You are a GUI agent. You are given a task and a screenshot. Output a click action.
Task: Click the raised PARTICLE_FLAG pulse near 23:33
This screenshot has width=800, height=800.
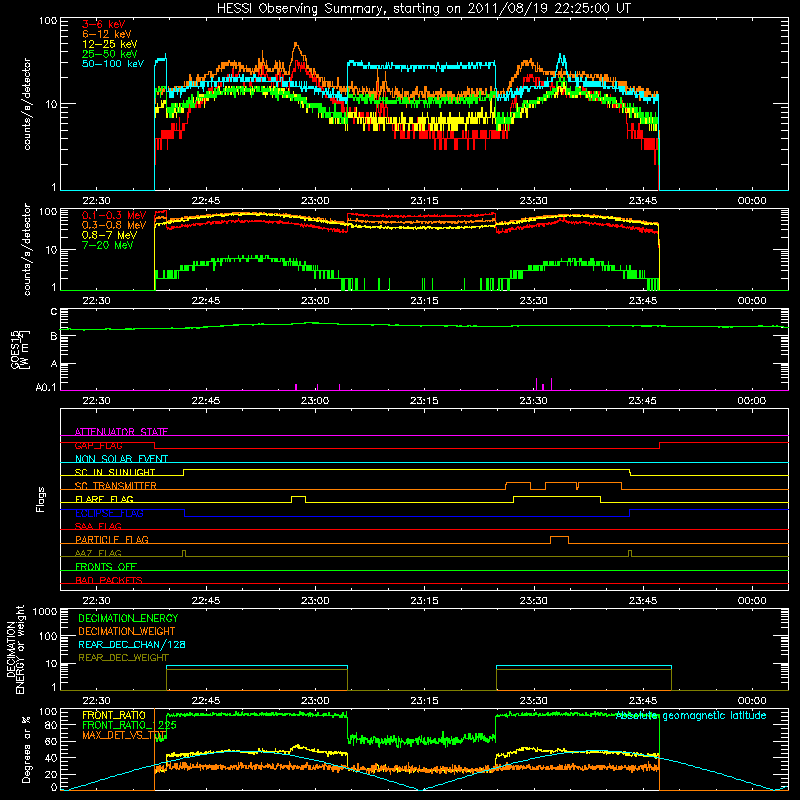[559, 540]
